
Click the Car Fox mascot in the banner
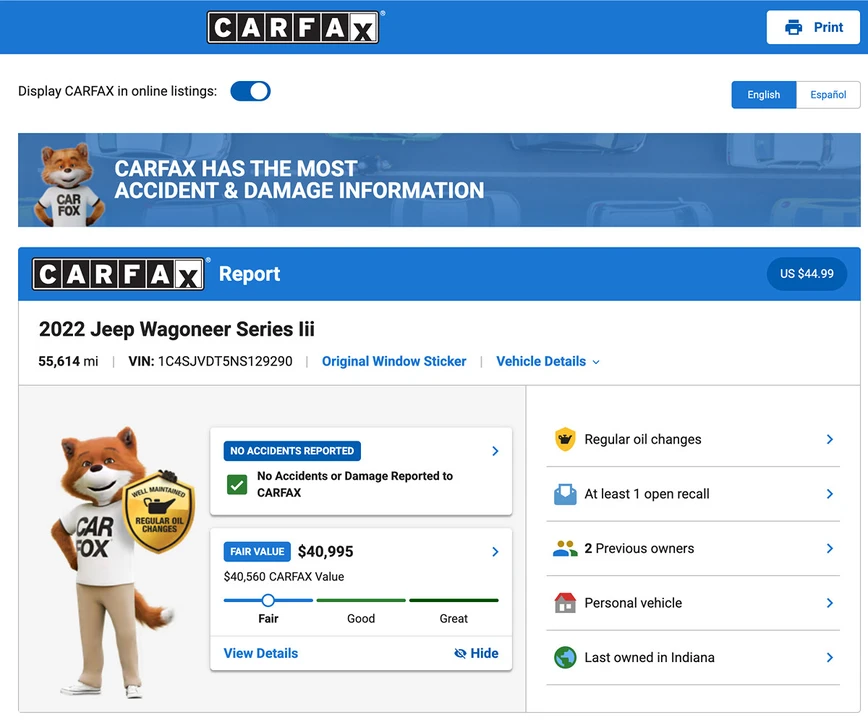[x=68, y=185]
